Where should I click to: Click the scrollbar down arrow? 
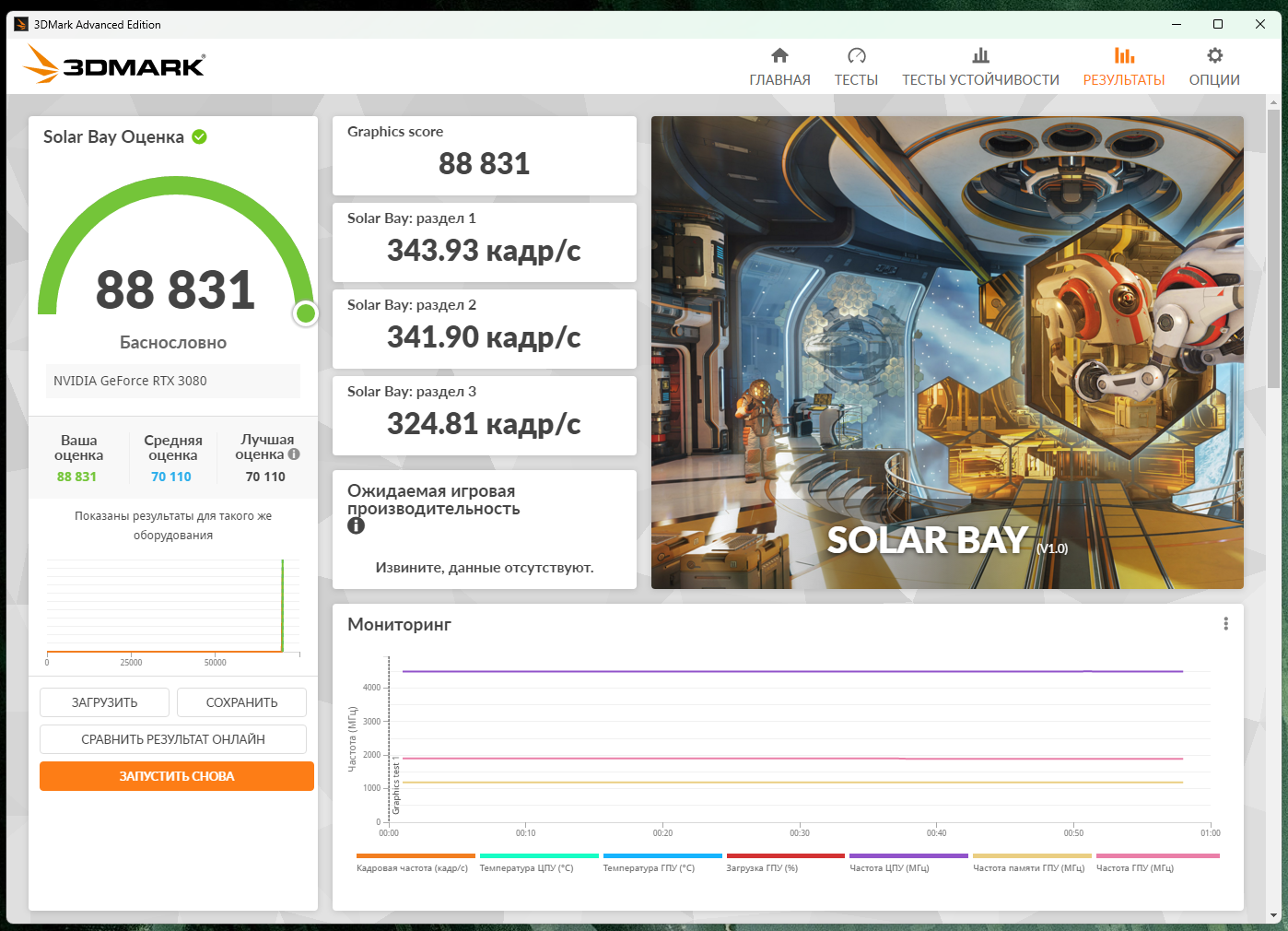coord(1273,915)
